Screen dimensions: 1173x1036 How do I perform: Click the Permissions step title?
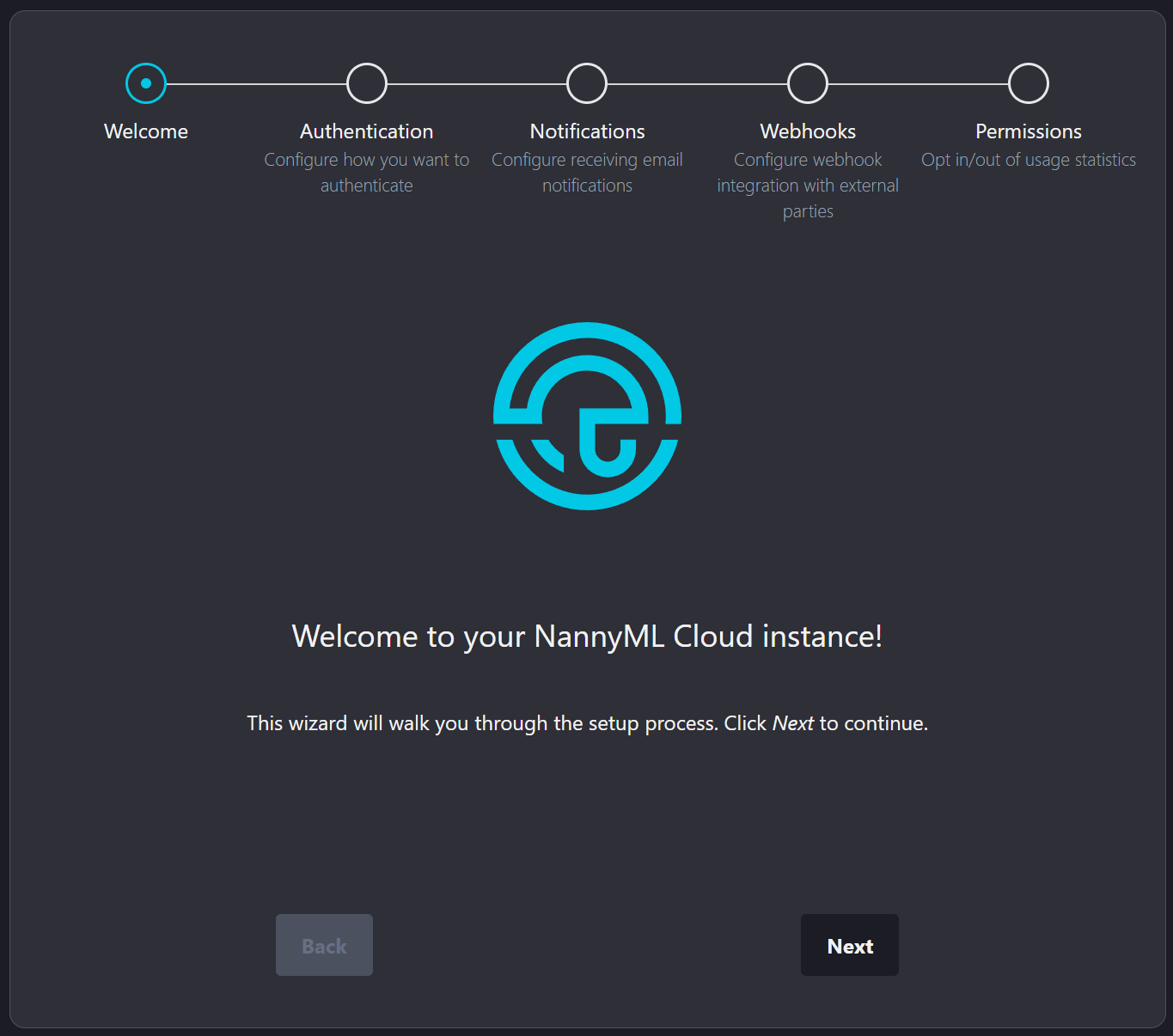click(x=1029, y=131)
